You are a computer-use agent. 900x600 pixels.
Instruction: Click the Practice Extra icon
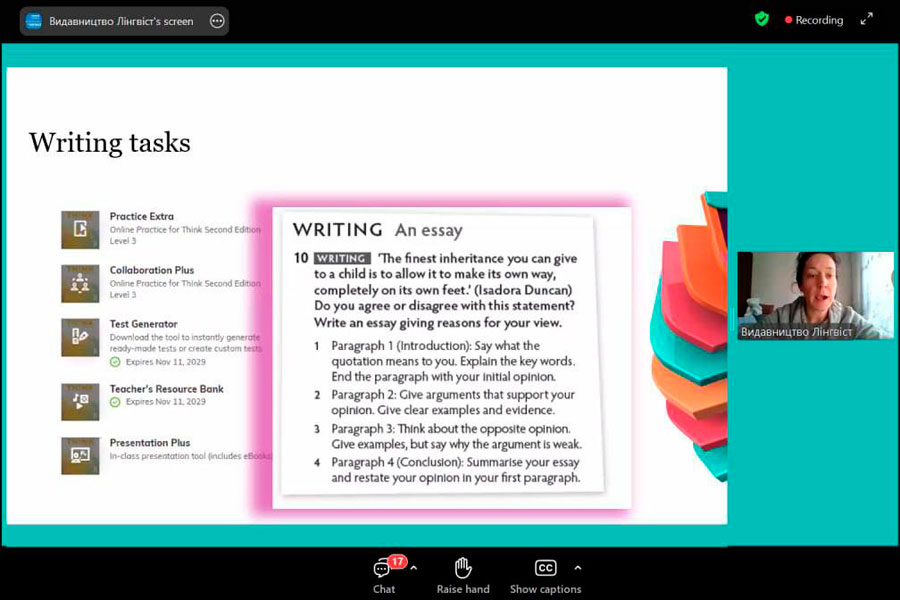pos(80,230)
